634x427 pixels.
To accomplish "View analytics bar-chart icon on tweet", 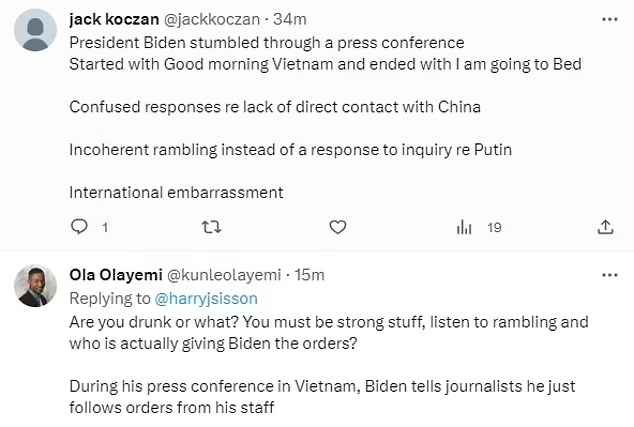I will pos(464,228).
